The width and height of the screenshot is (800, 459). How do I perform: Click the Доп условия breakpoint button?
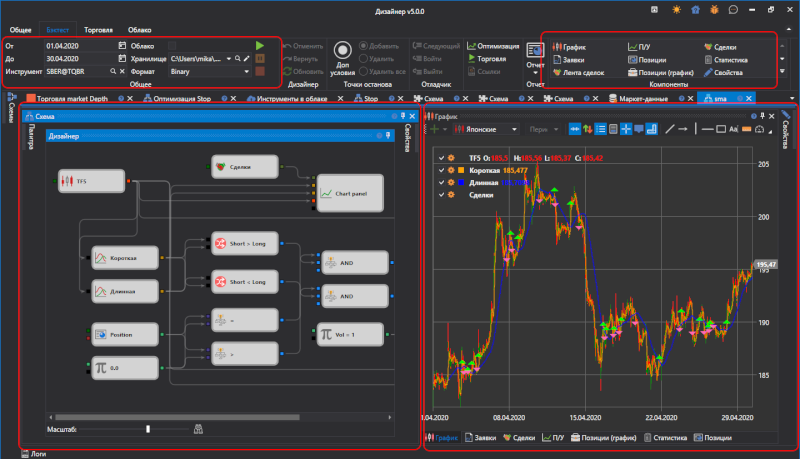pos(342,59)
